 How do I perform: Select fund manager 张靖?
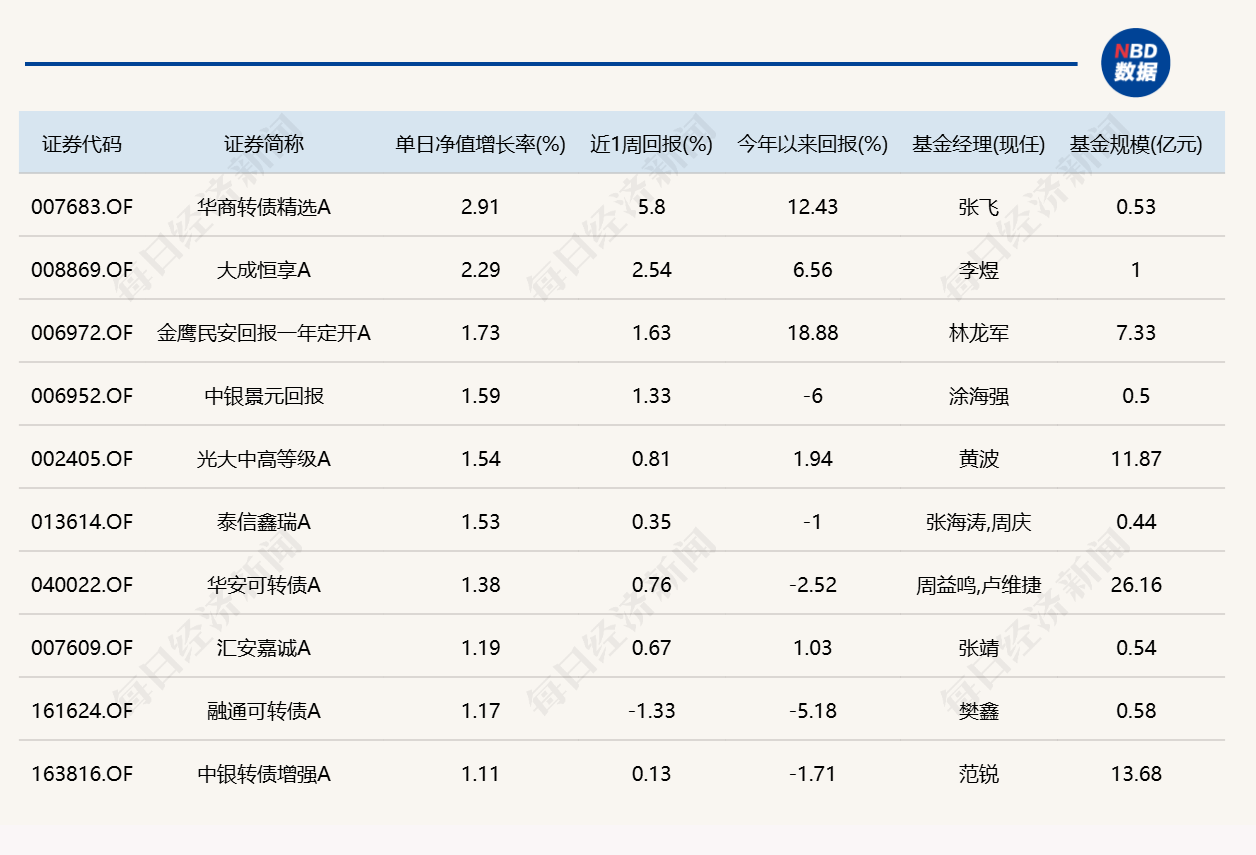(978, 648)
